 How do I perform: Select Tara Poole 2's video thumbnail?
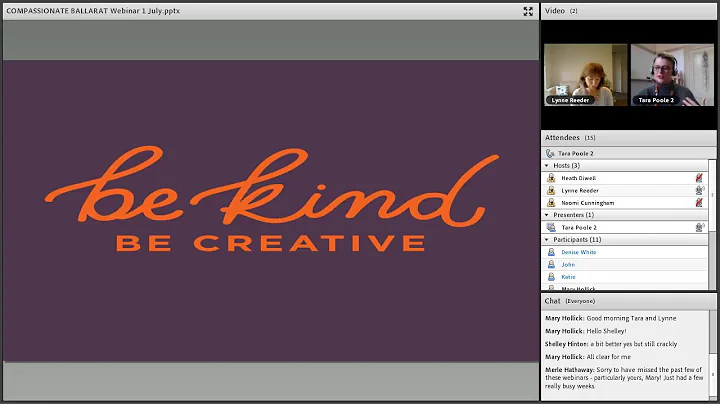coord(672,75)
